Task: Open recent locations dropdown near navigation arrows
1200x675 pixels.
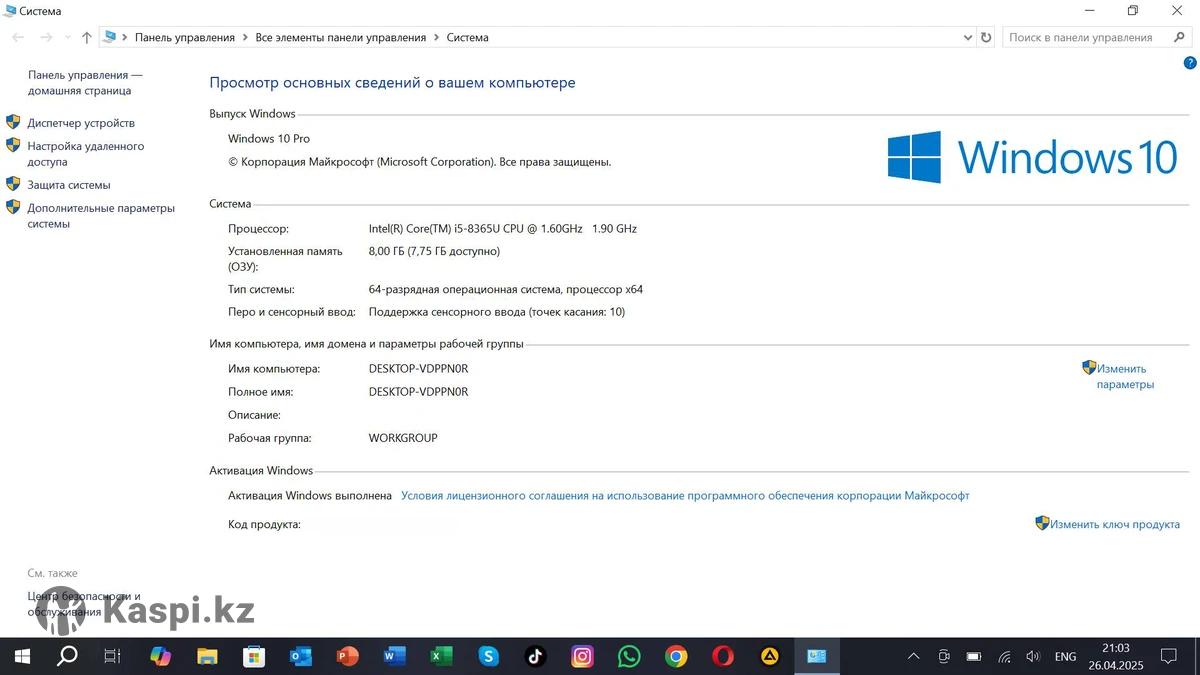Action: (x=67, y=37)
